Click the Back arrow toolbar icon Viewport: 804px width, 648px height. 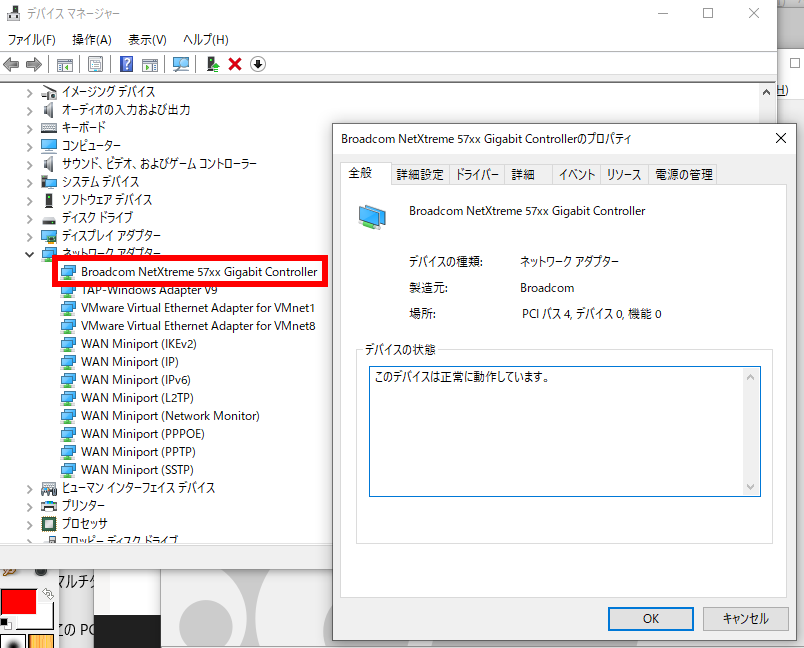(x=11, y=65)
